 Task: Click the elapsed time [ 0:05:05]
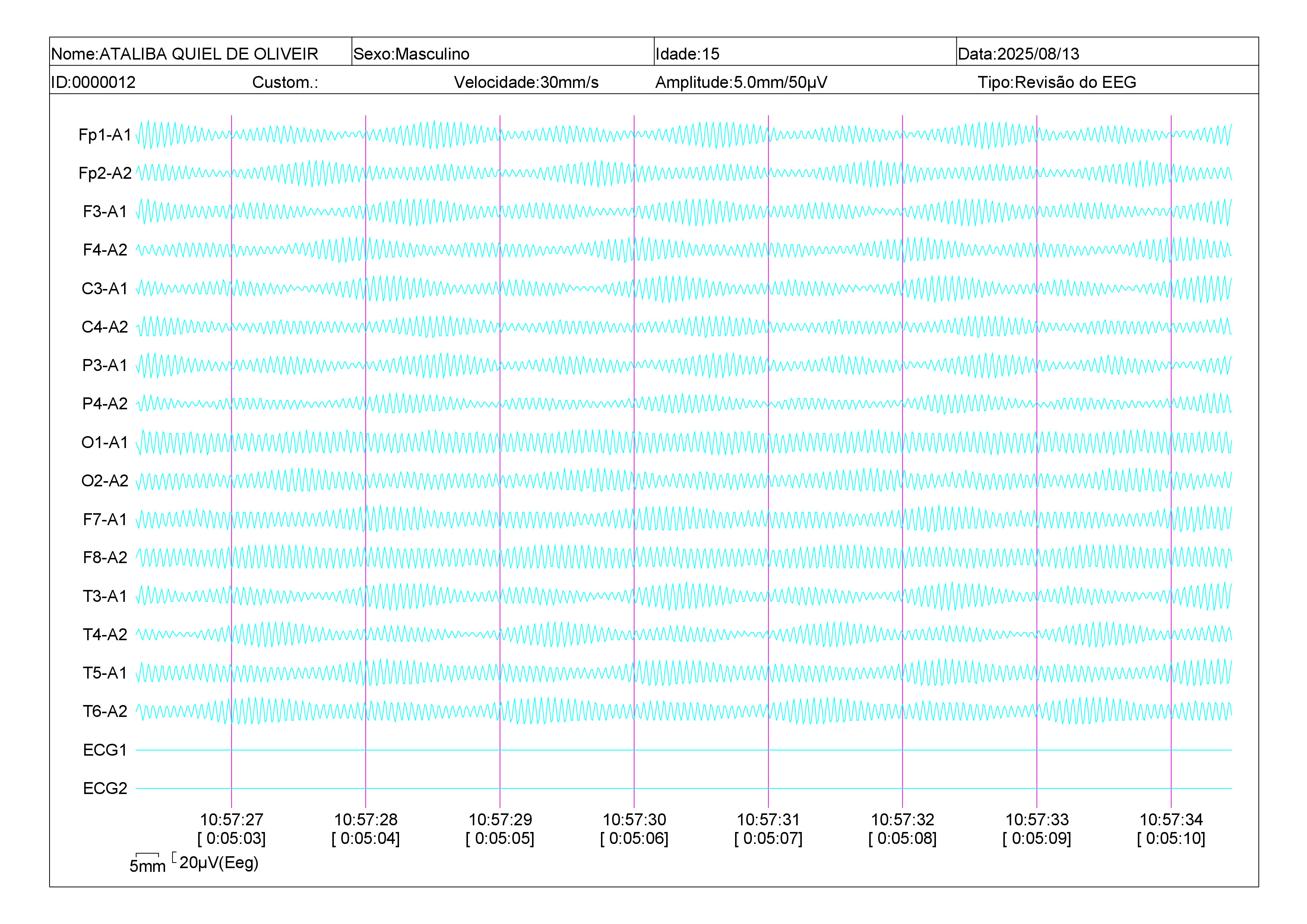coord(500,839)
